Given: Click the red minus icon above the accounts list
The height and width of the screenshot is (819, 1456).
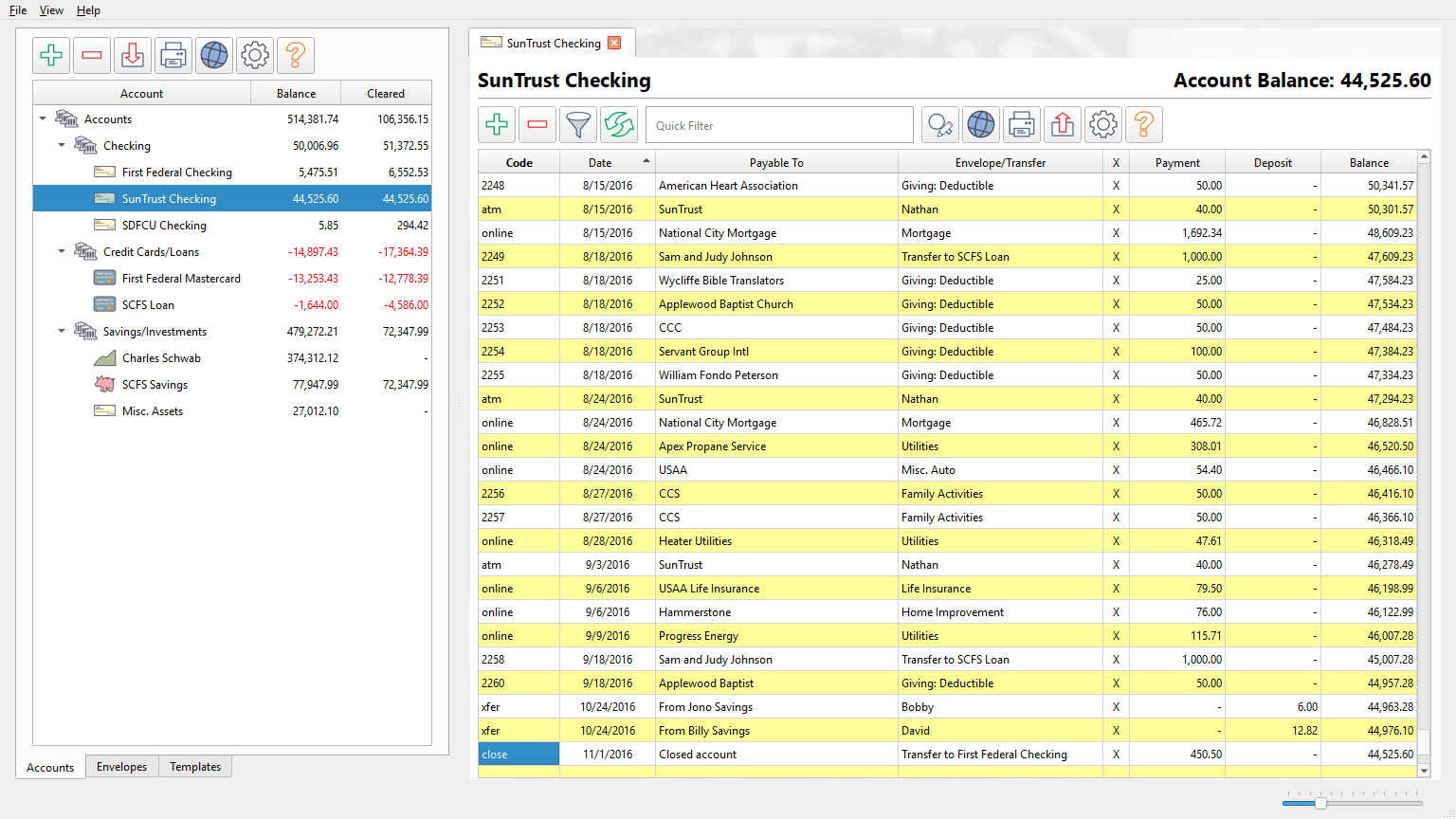Looking at the screenshot, I should point(92,55).
